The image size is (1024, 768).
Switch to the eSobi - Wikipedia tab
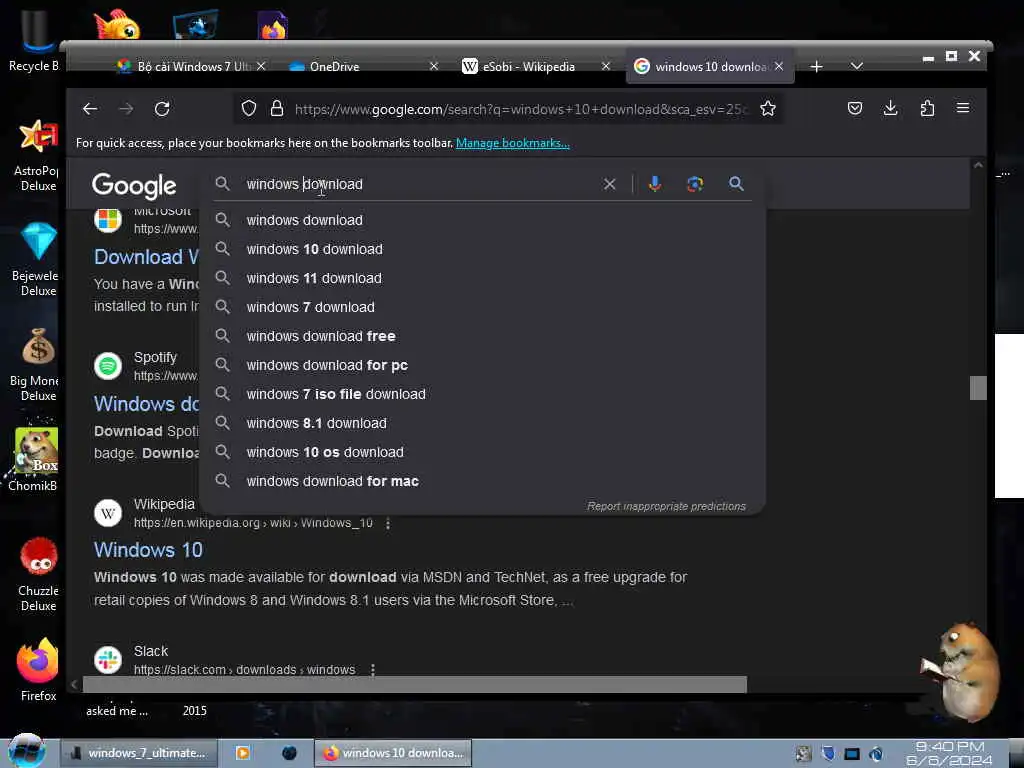[x=536, y=66]
